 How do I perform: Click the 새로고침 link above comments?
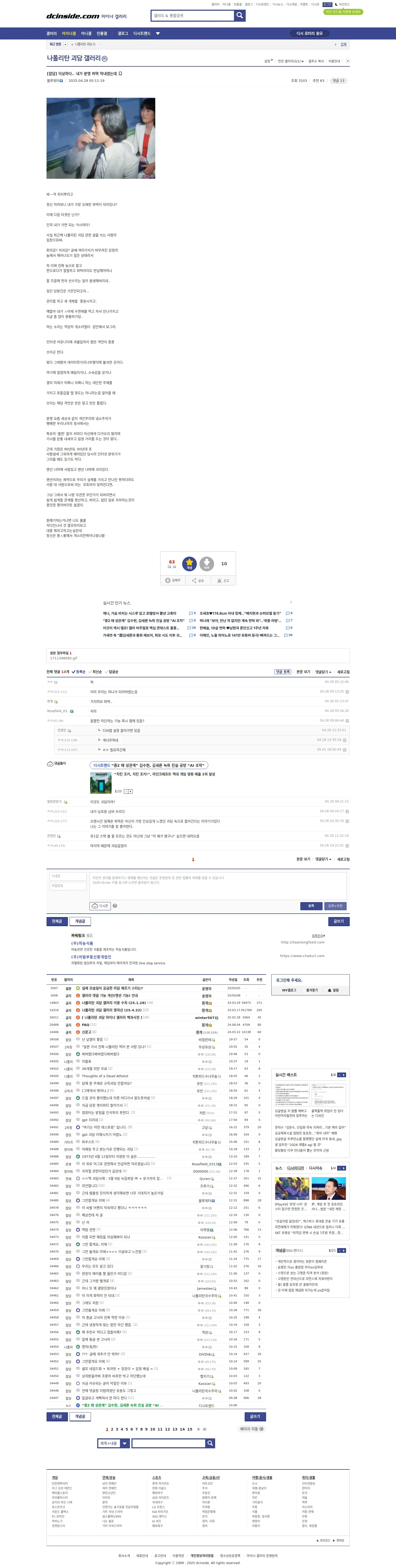[x=344, y=672]
